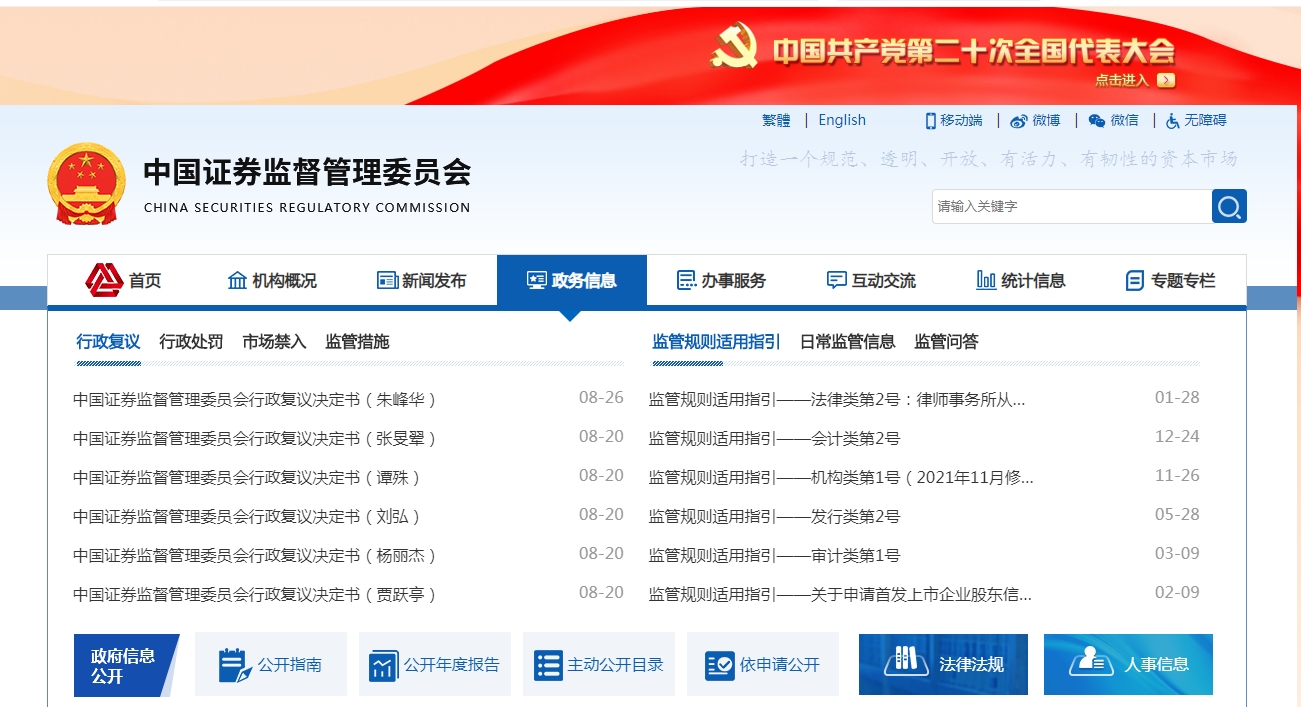Screen dimensions: 1301x707
Task: Click 点击进入 on the Party congress banner
Action: [1125, 79]
